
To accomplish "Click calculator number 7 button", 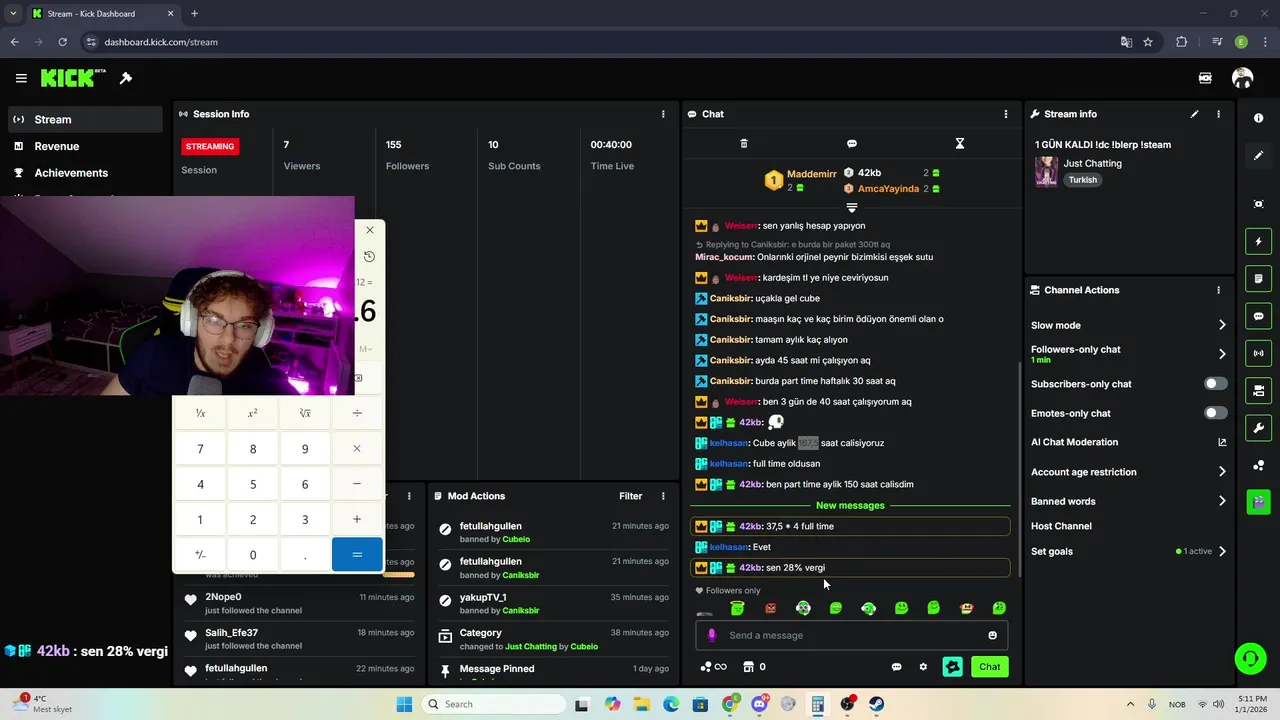I will coord(200,449).
